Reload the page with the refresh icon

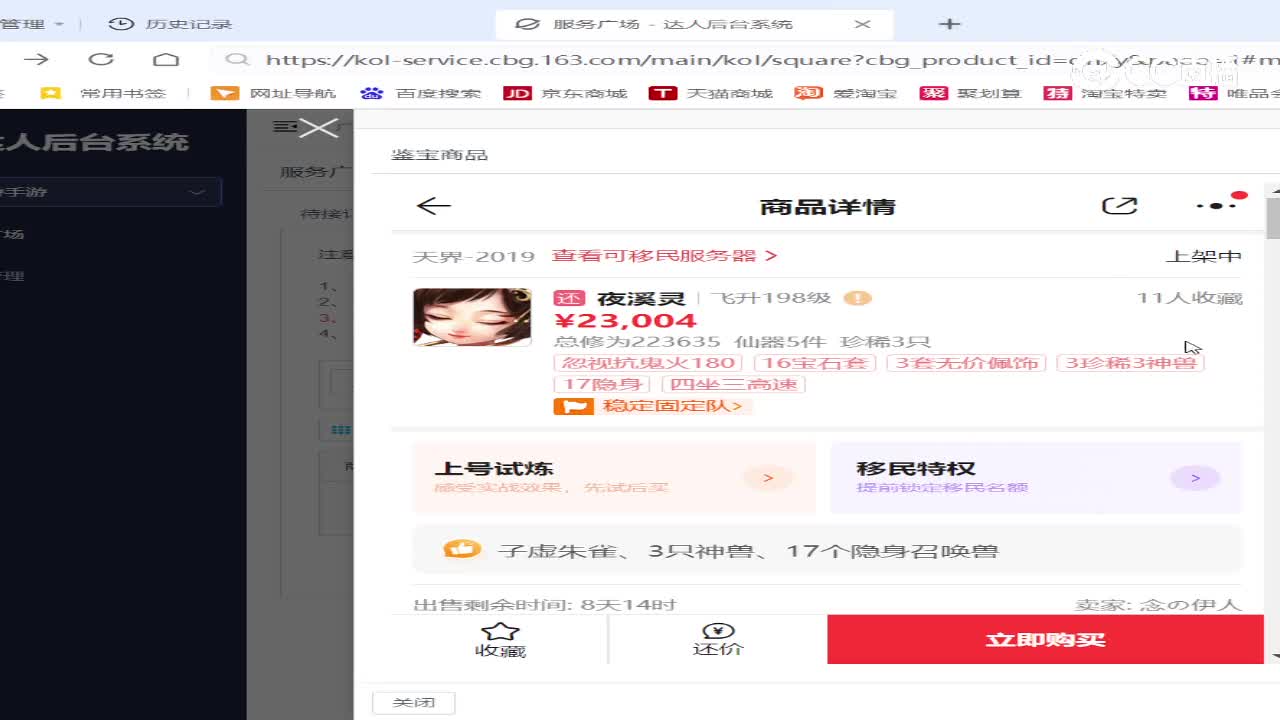pyautogui.click(x=101, y=59)
